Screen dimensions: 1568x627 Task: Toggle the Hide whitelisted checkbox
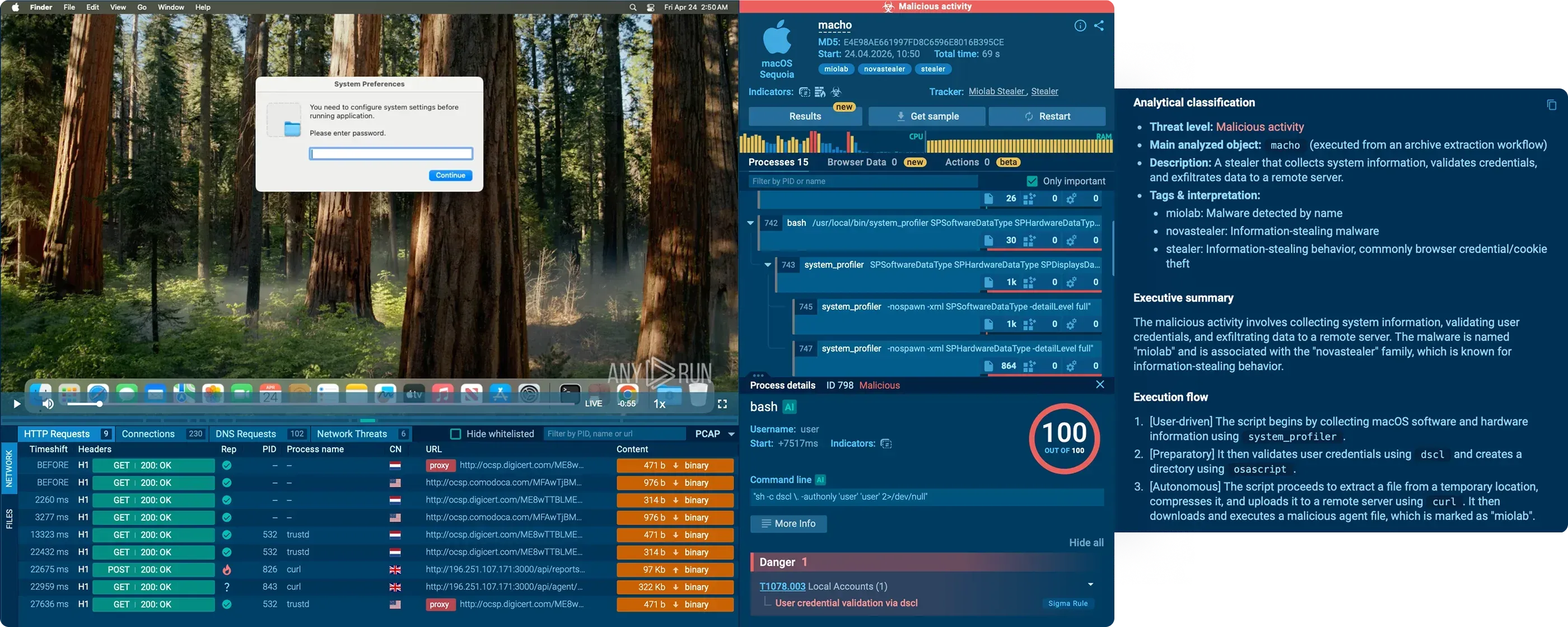(455, 434)
